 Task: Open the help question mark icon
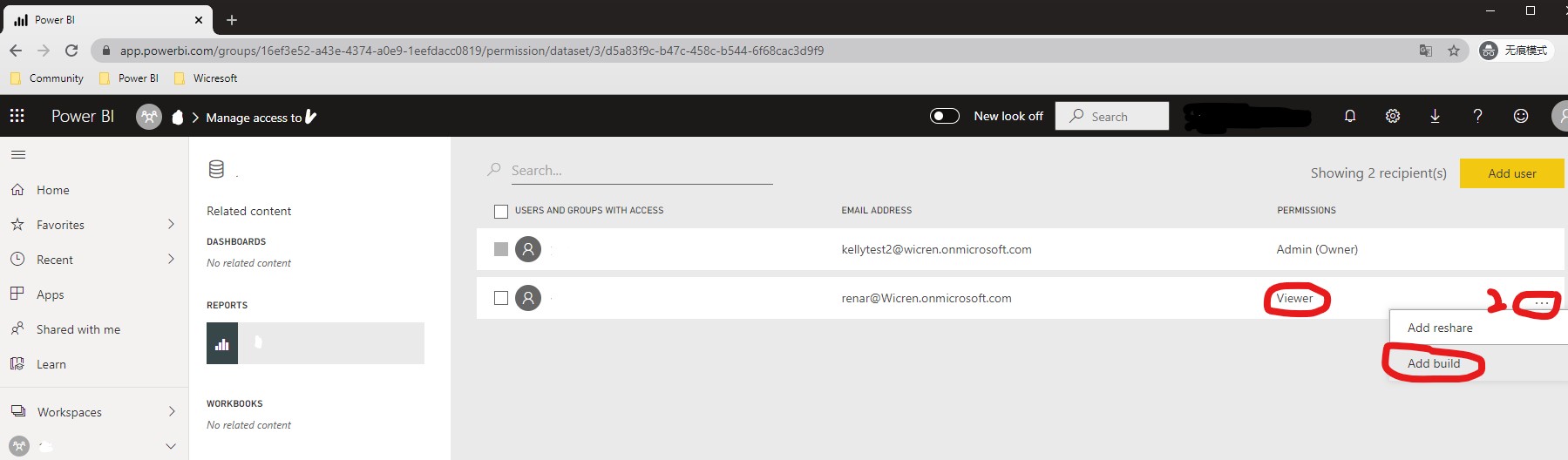[1477, 116]
